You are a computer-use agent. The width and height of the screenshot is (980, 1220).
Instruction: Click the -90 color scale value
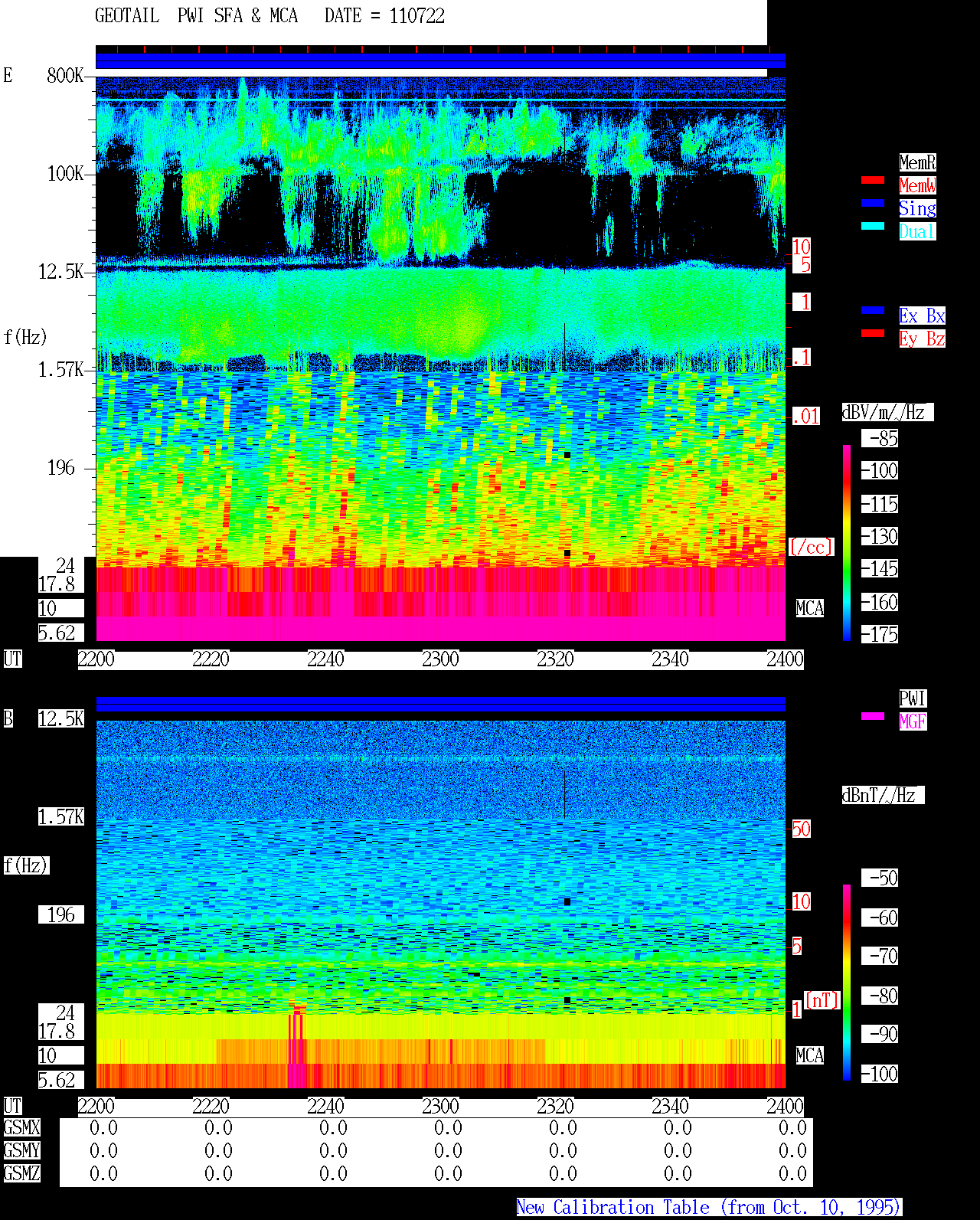tap(880, 1034)
